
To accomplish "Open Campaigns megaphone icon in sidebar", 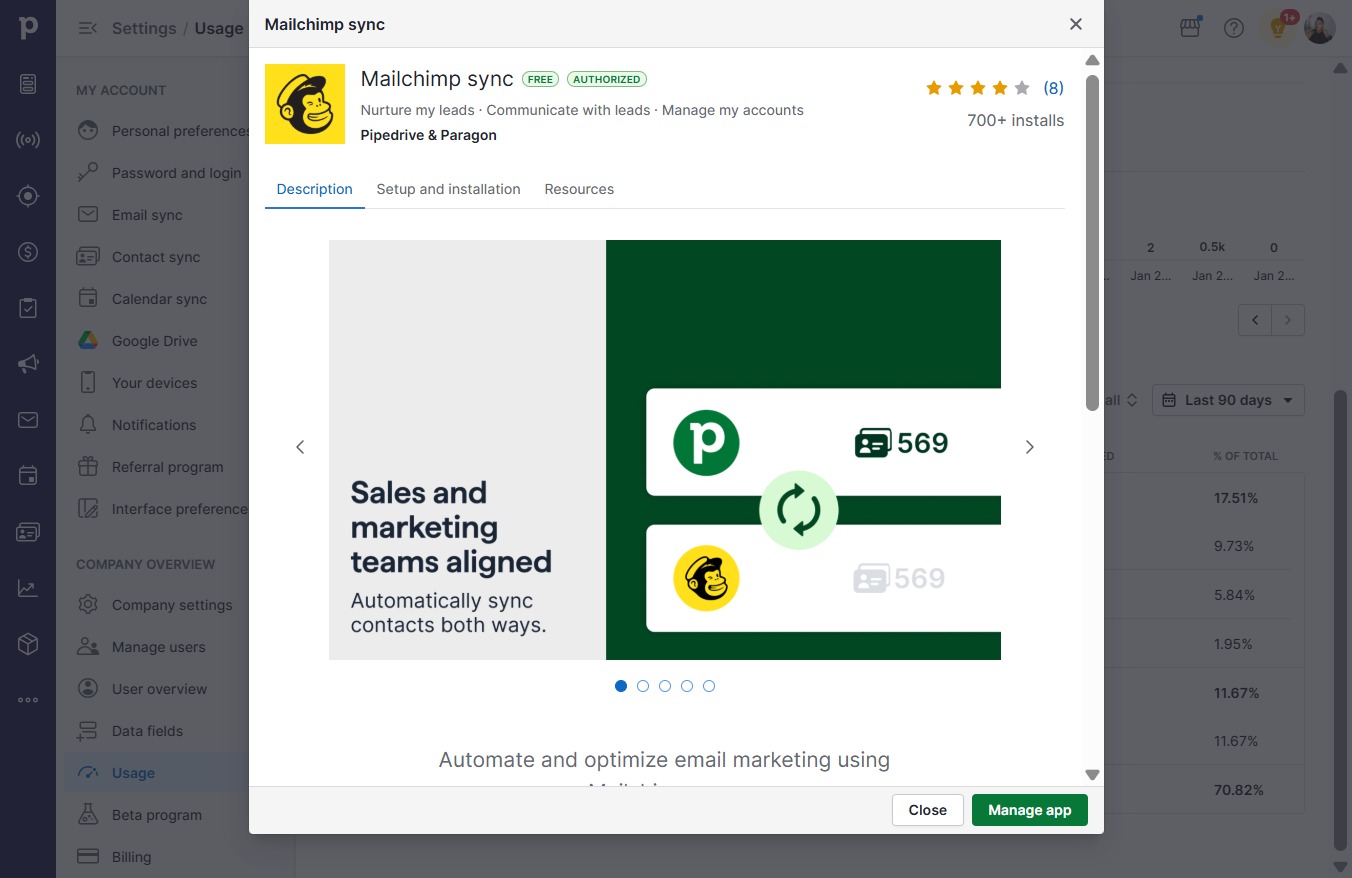I will tap(28, 364).
